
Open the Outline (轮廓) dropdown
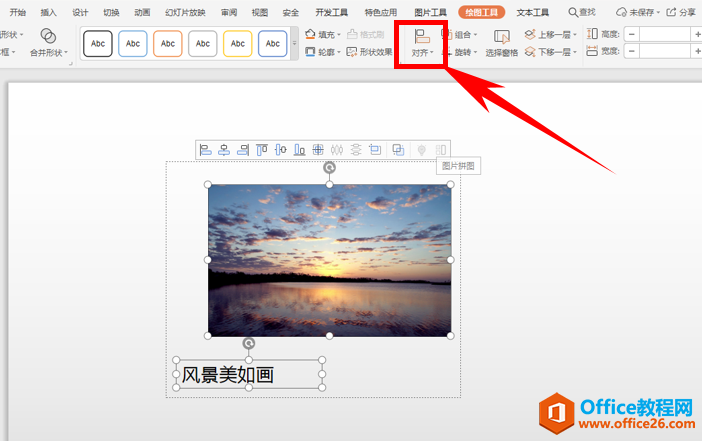325,52
